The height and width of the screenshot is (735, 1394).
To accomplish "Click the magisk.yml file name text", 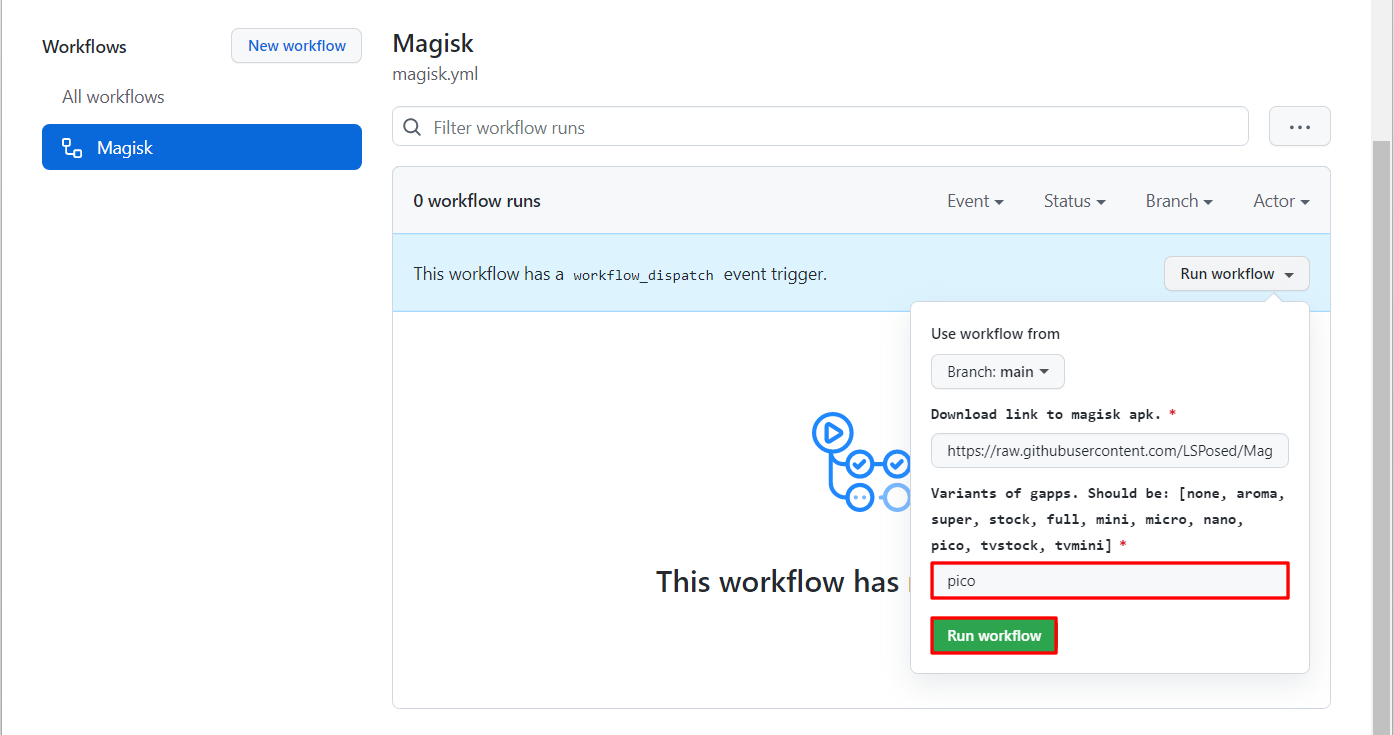I will pos(435,74).
